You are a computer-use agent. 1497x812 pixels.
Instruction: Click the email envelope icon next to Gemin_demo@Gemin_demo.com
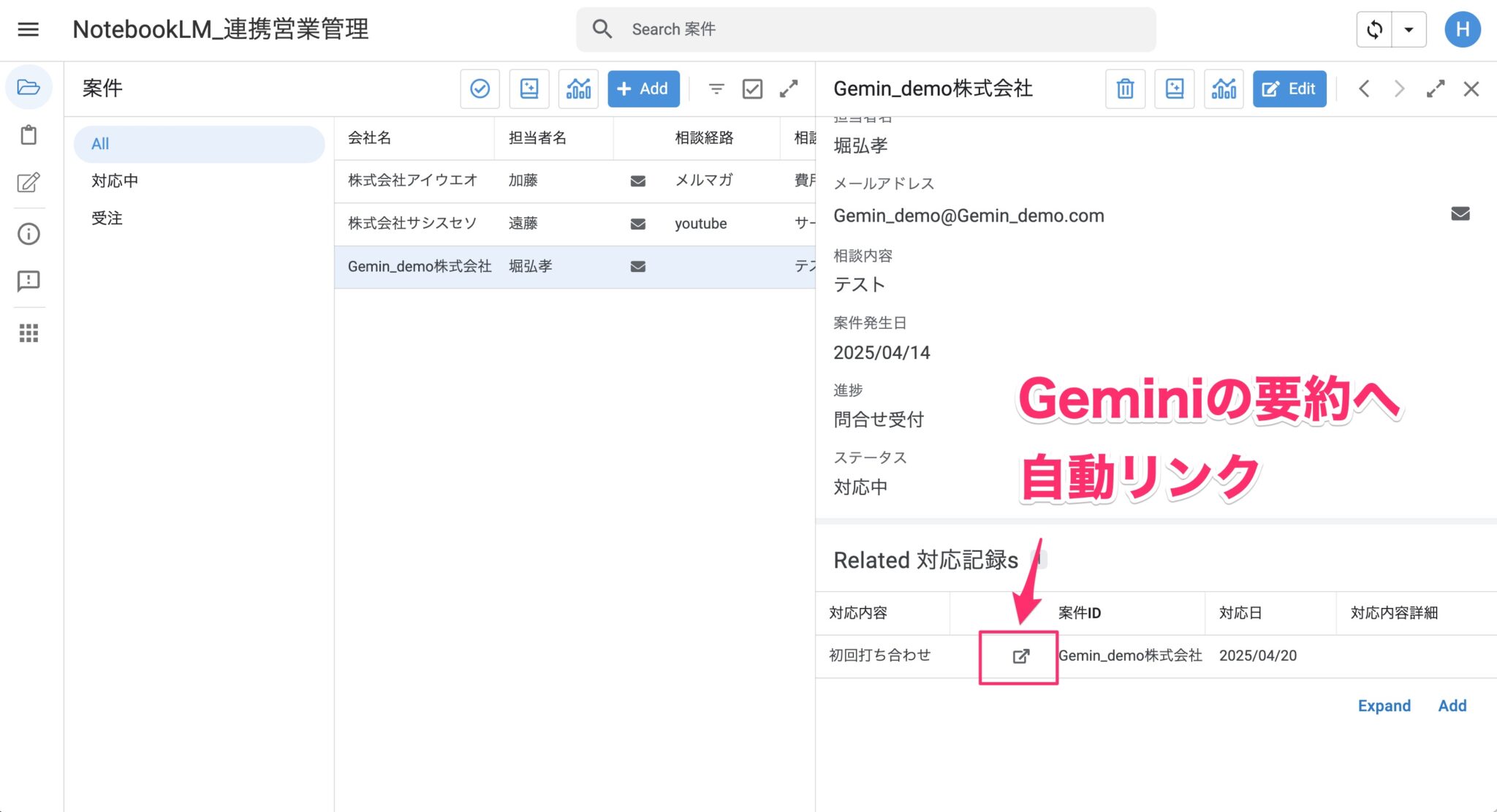1460,213
